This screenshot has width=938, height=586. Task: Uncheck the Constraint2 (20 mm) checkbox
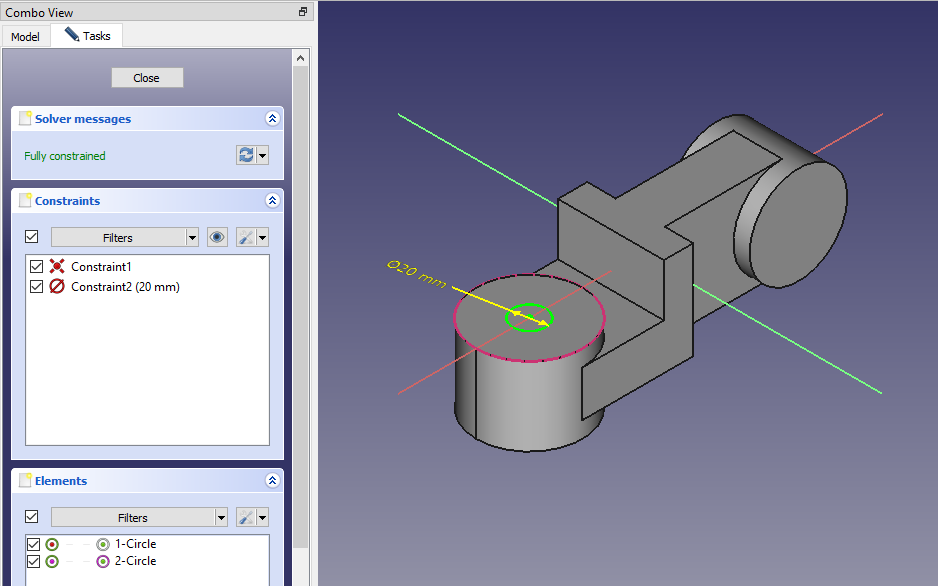click(37, 287)
